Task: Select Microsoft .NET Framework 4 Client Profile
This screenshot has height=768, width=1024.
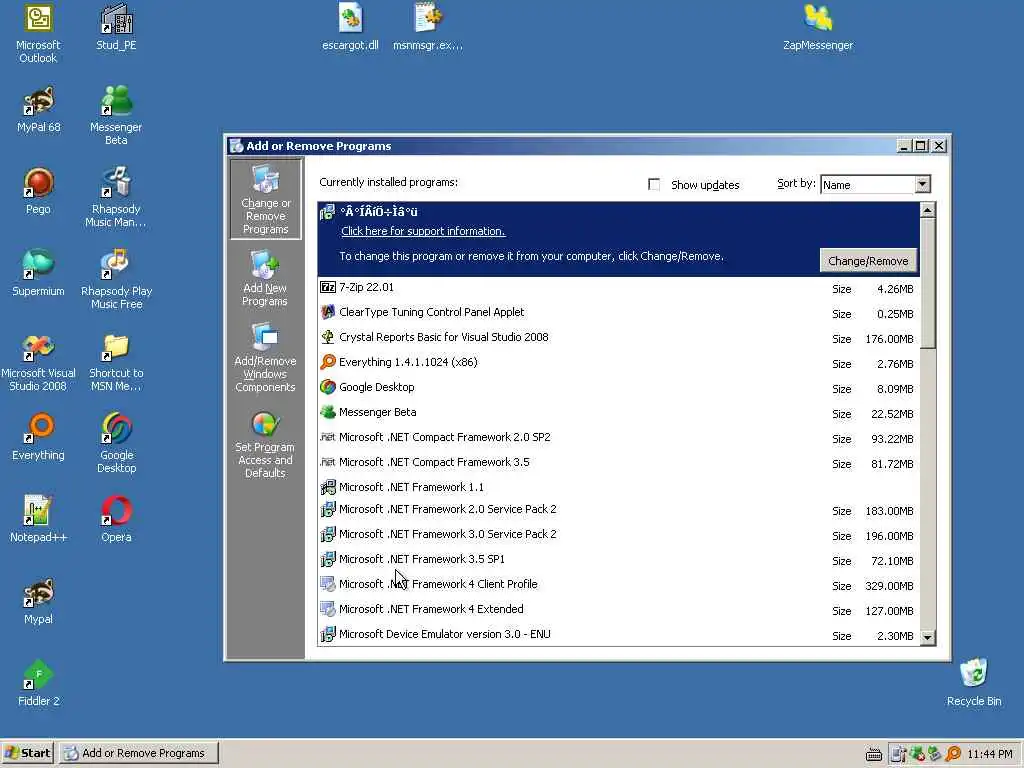Action: click(x=618, y=584)
